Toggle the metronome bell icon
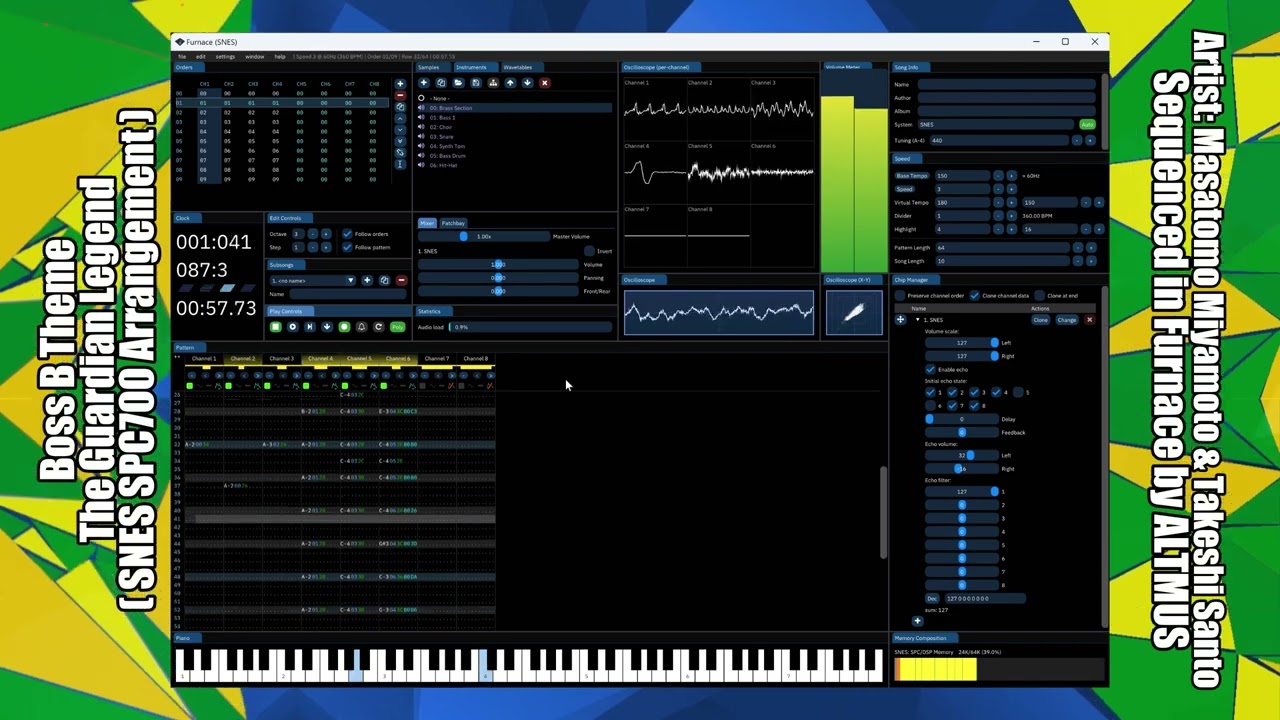Viewport: 1280px width, 720px height. [361, 327]
